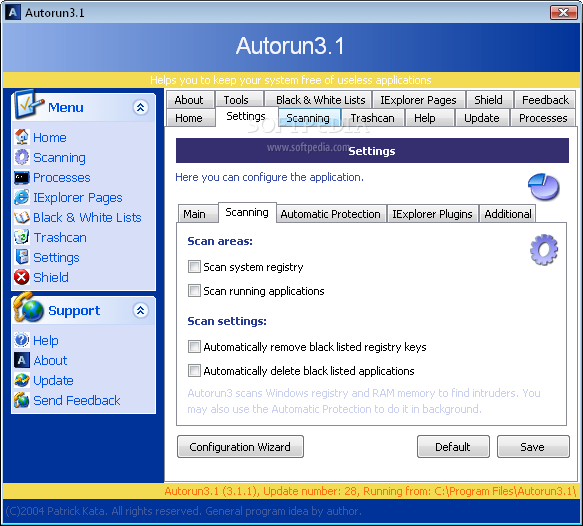Open Home link in sidebar menu
583x526 pixels.
(x=50, y=137)
